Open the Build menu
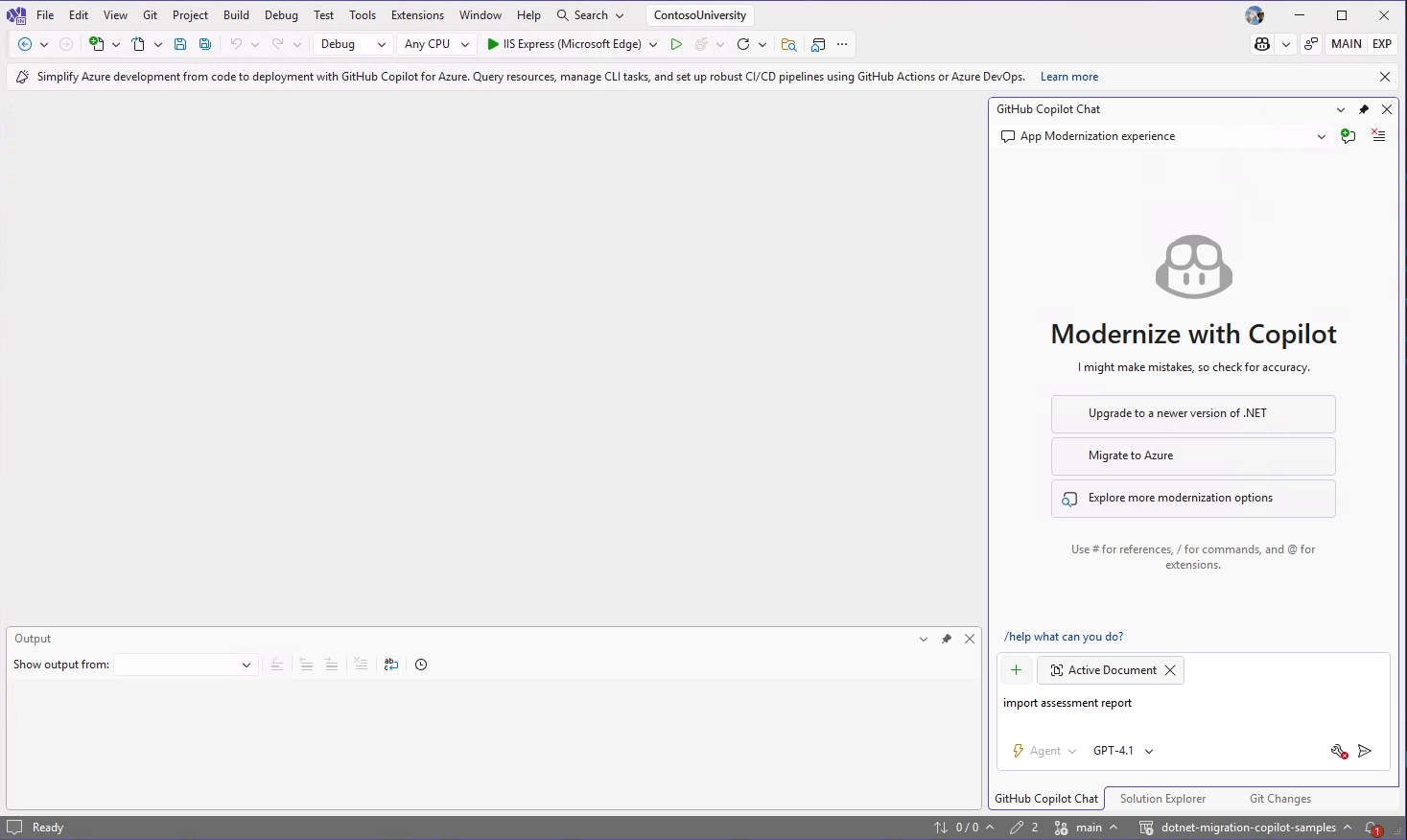 (x=236, y=15)
